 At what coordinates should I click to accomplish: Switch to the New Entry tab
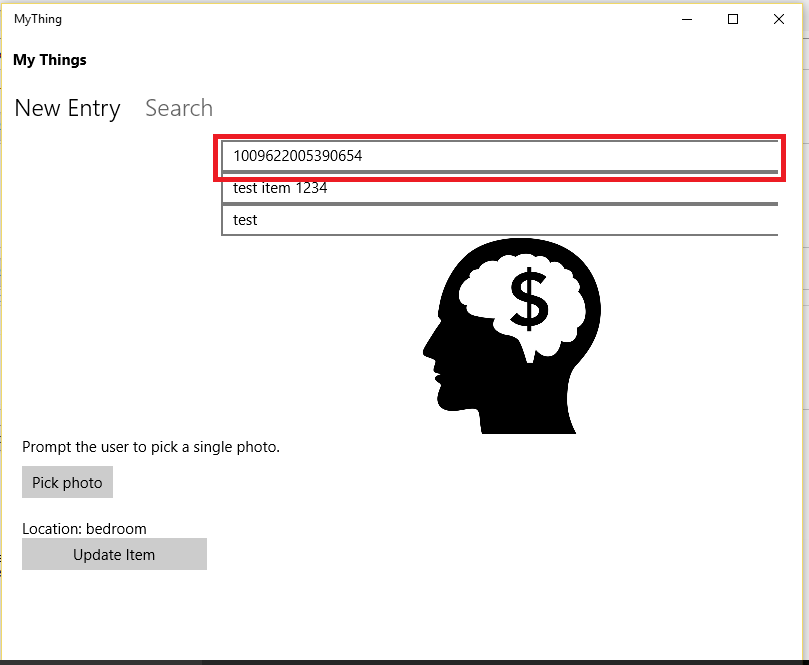pyautogui.click(x=67, y=108)
